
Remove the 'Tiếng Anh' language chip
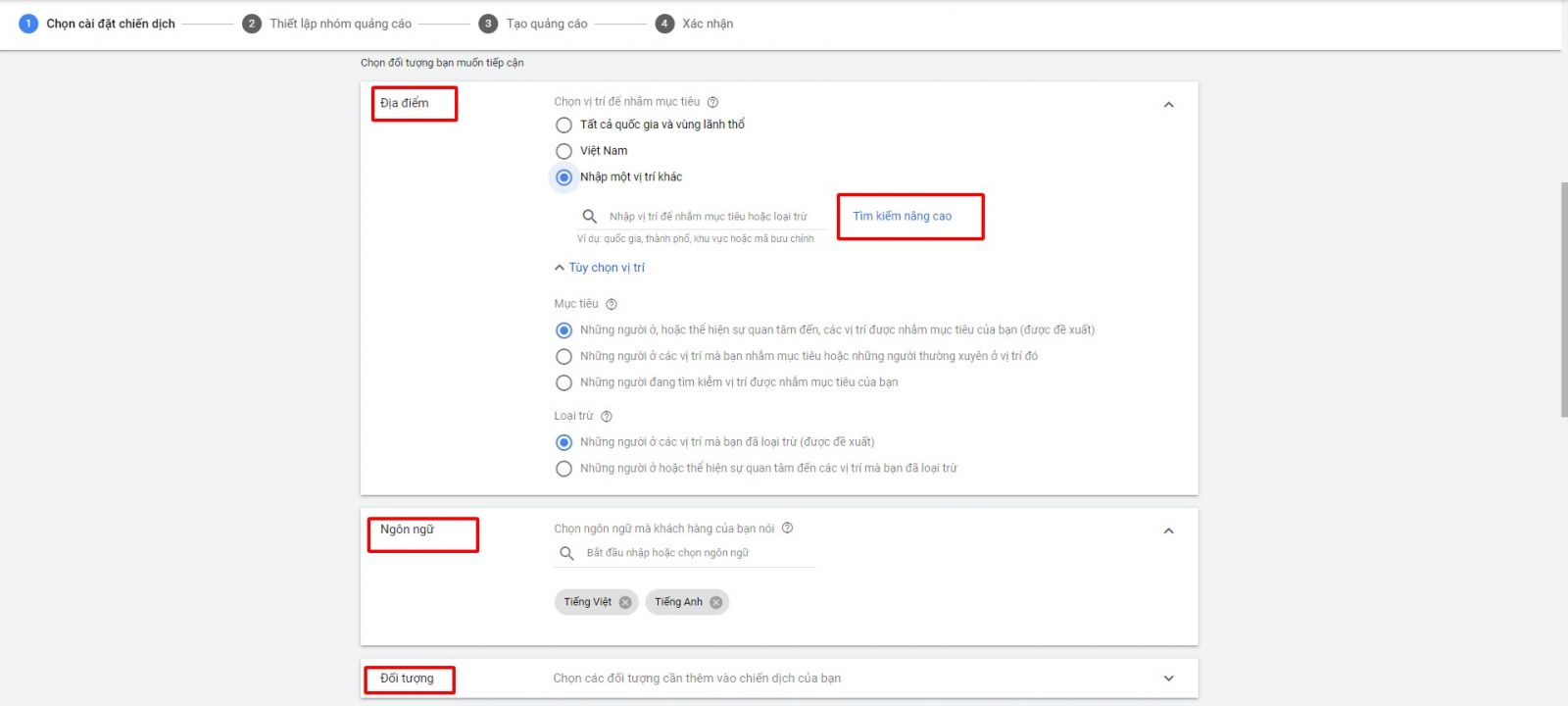716,602
